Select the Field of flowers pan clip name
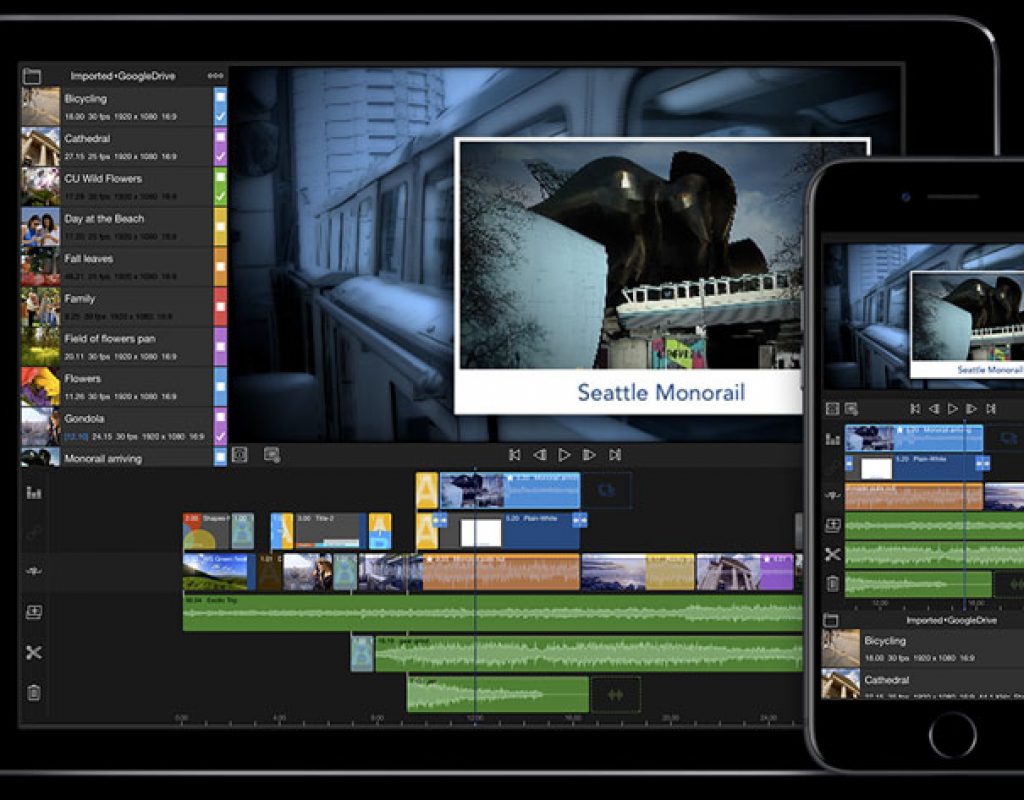Viewport: 1024px width, 800px height. [110, 338]
